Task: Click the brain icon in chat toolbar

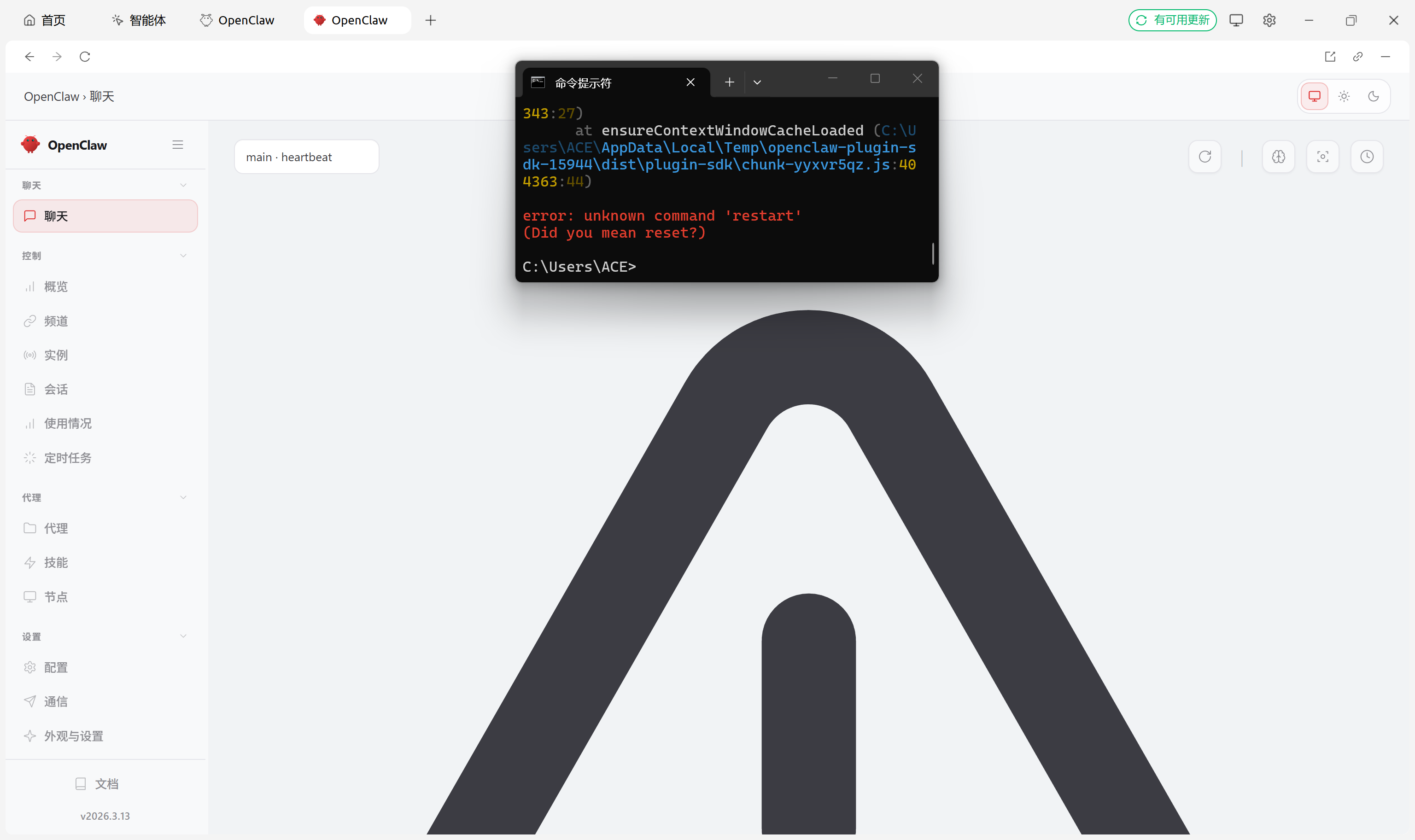Action: pyautogui.click(x=1278, y=157)
